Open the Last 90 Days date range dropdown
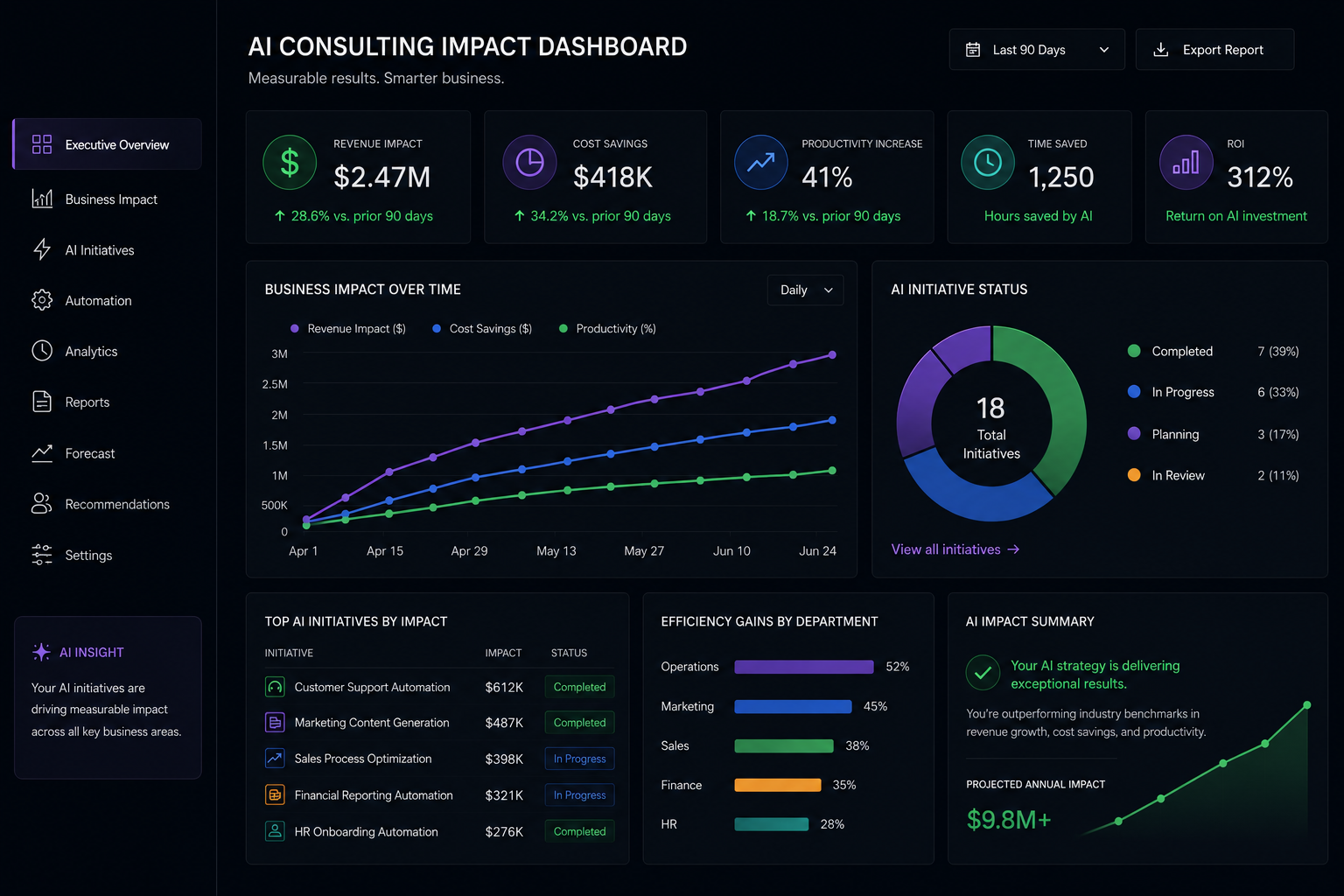The height and width of the screenshot is (896, 1344). click(1037, 50)
